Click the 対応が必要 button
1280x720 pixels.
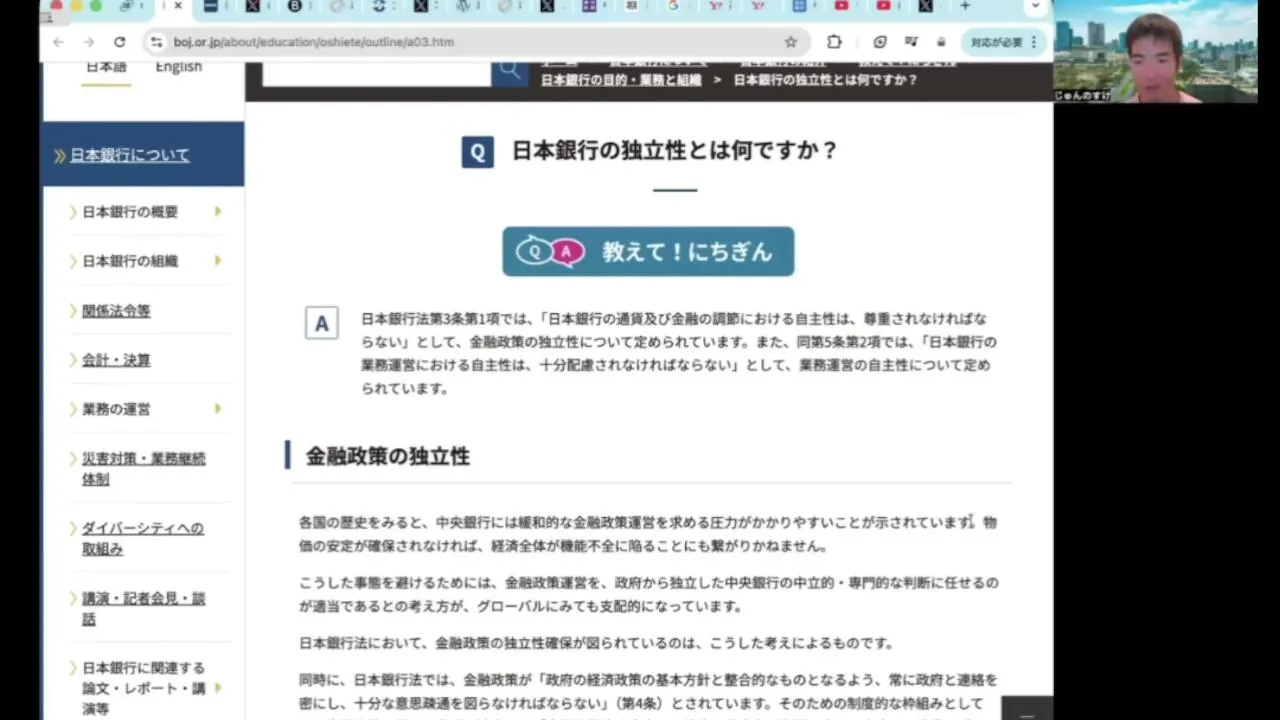click(1004, 42)
